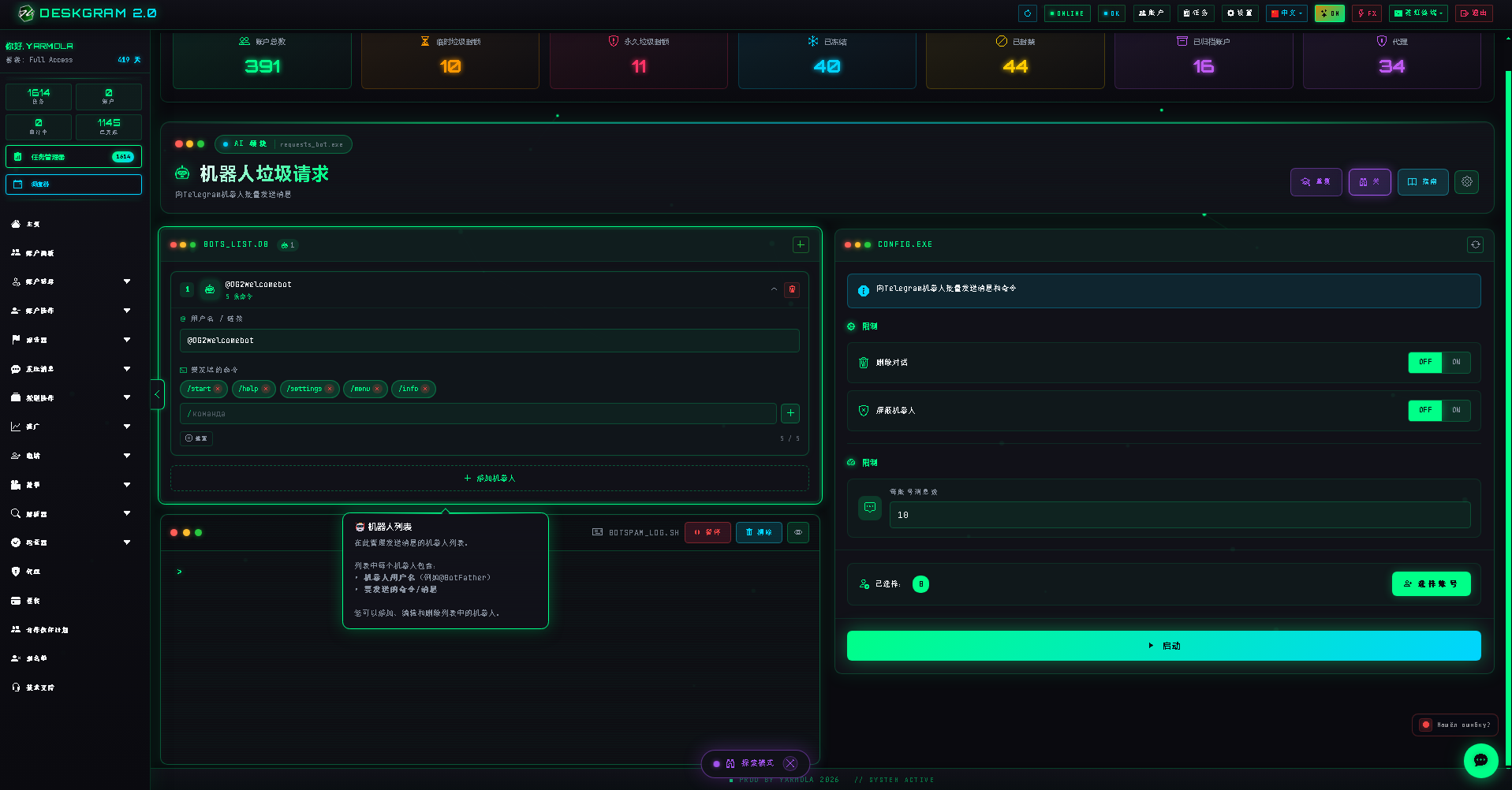Click the dashed 添加机器人 button
Image resolution: width=1512 pixels, height=790 pixels.
point(490,479)
